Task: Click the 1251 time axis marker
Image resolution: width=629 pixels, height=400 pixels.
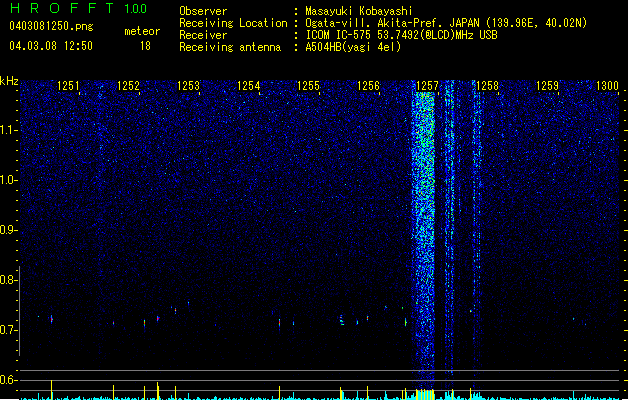Action: [x=68, y=85]
